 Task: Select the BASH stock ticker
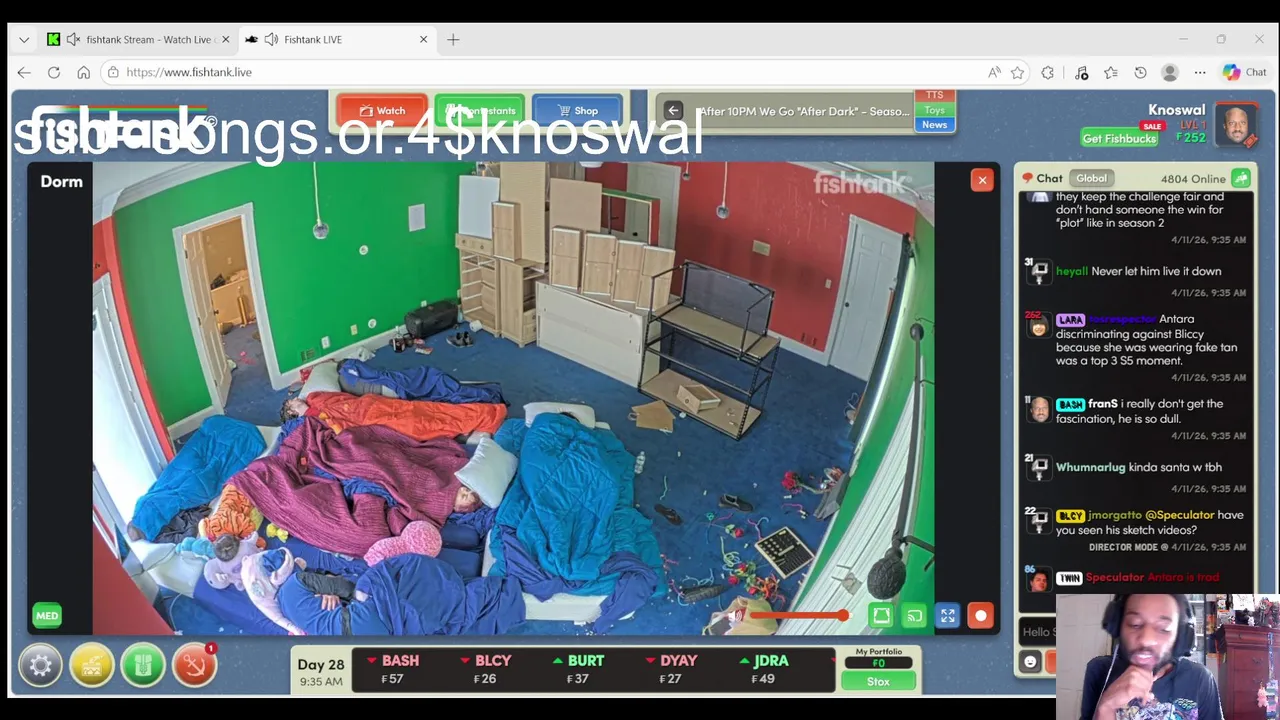393,669
